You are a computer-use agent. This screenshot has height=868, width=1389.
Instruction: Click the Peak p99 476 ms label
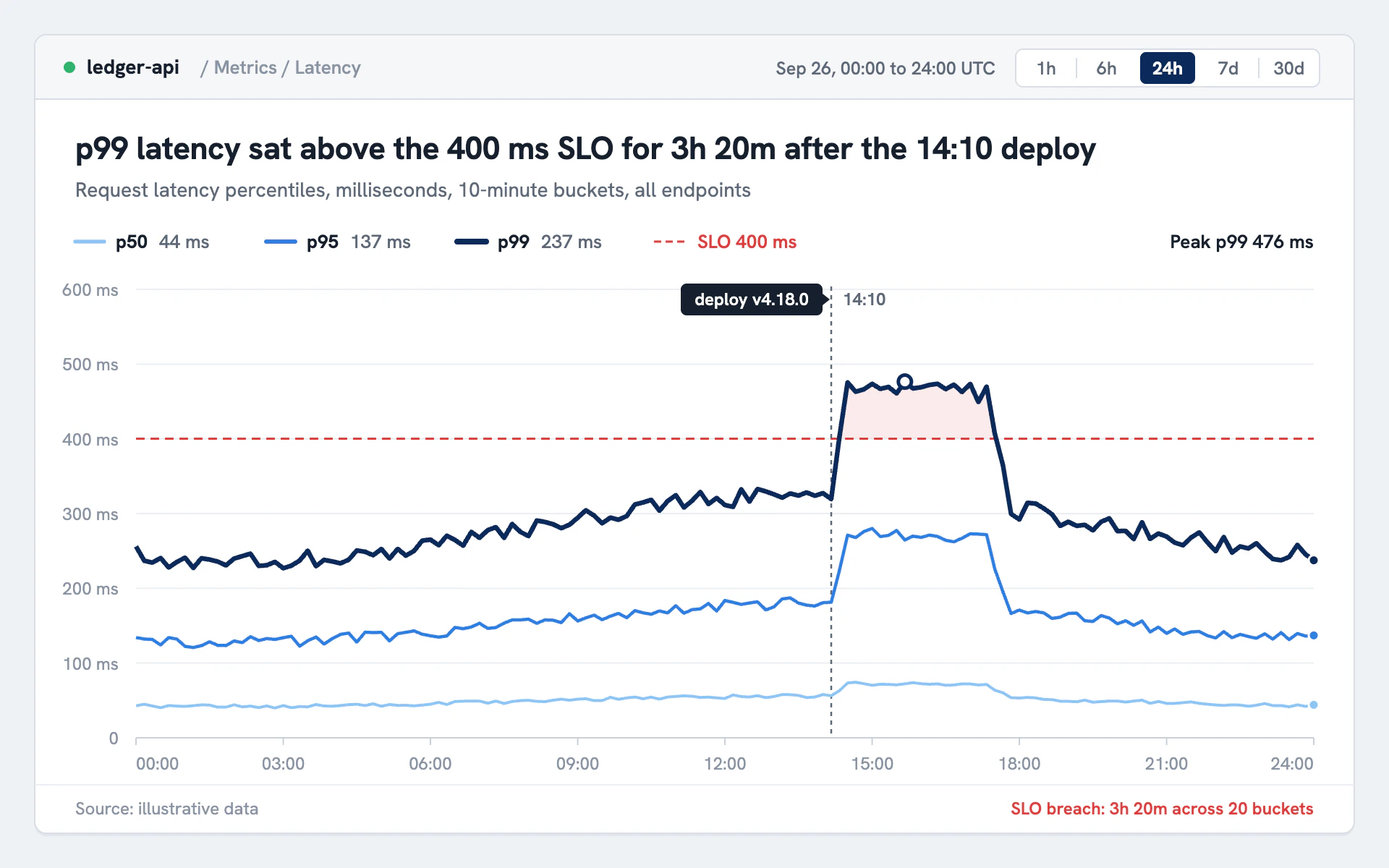click(x=1241, y=242)
